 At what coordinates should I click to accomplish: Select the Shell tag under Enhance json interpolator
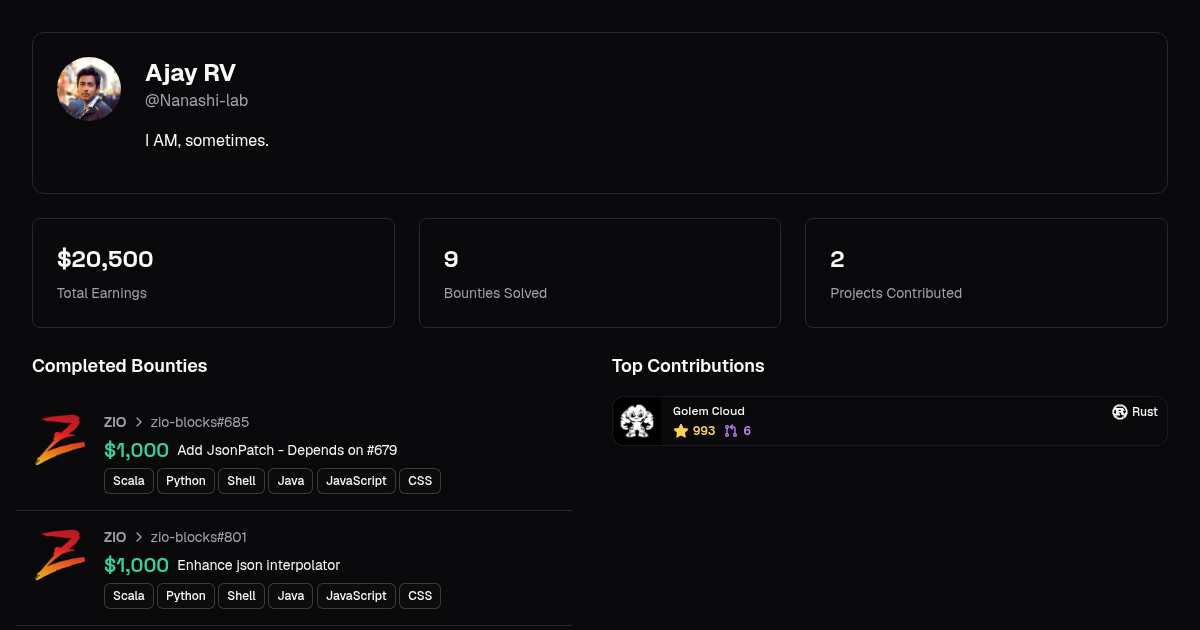click(x=242, y=596)
